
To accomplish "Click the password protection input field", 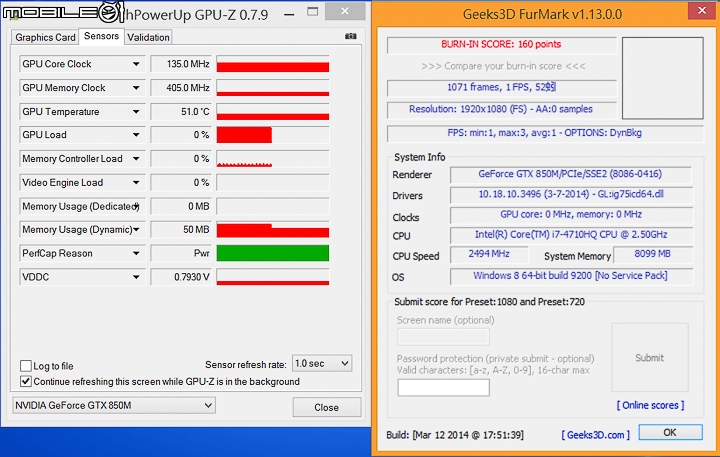I will (x=443, y=388).
